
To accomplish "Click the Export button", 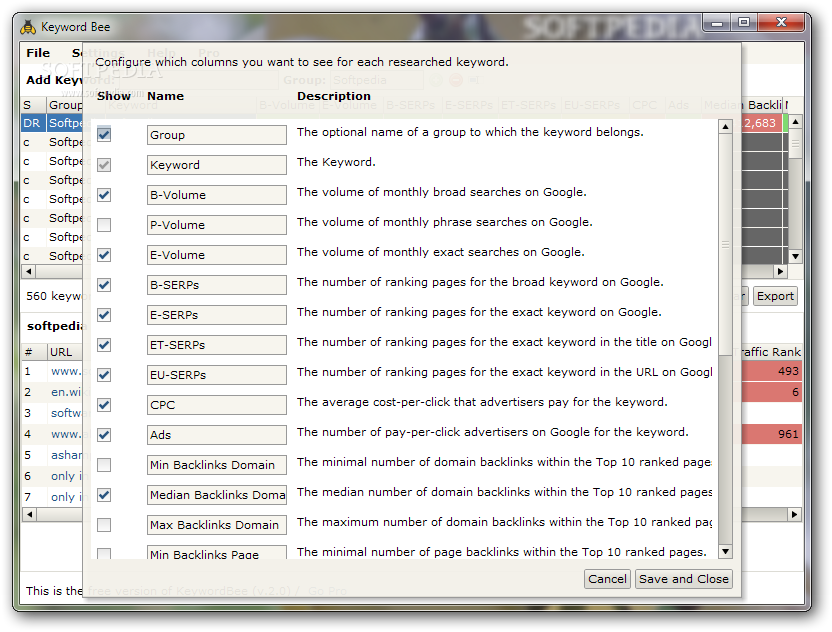I will [x=775, y=296].
